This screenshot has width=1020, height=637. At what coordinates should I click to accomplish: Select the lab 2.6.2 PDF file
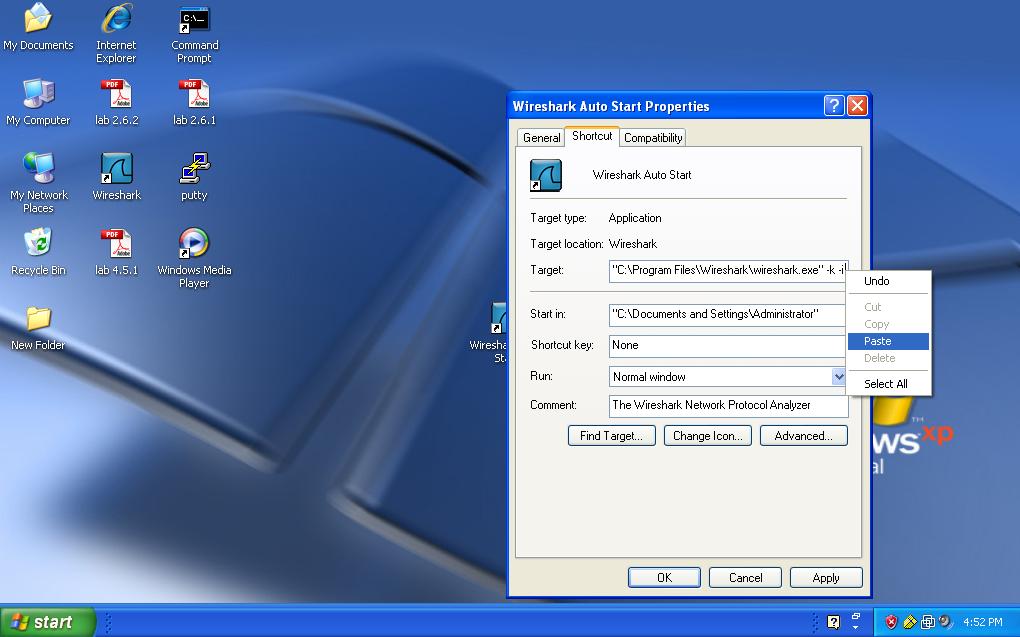116,103
